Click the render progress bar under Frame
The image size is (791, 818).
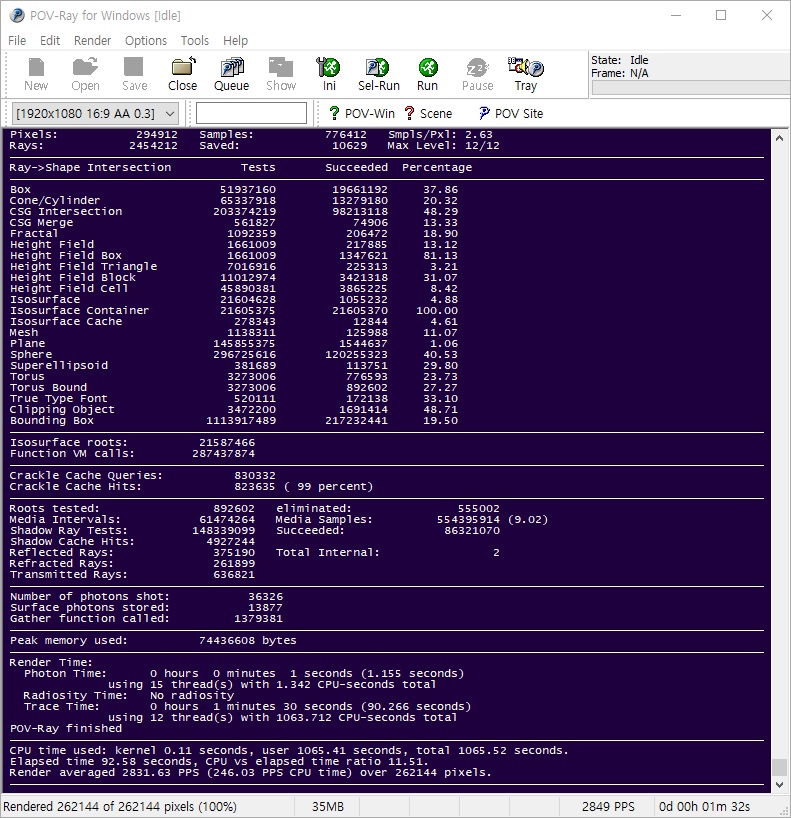[x=691, y=88]
